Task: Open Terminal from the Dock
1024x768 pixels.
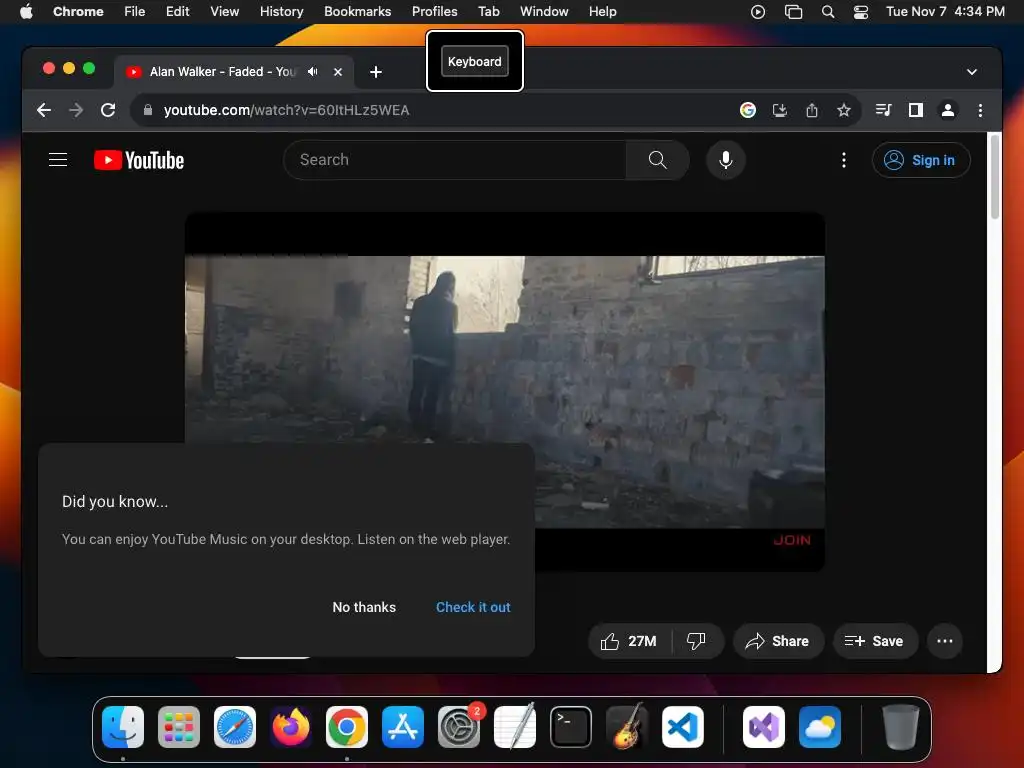Action: click(x=571, y=727)
